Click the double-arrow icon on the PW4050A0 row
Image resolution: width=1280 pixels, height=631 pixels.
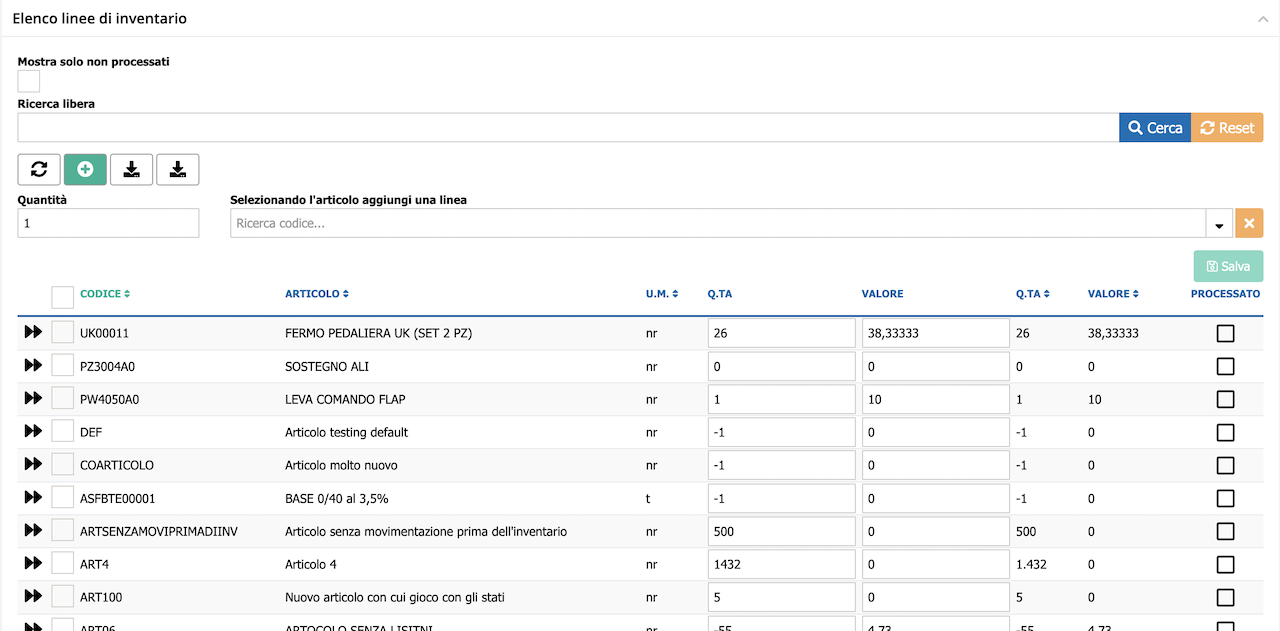(x=33, y=399)
